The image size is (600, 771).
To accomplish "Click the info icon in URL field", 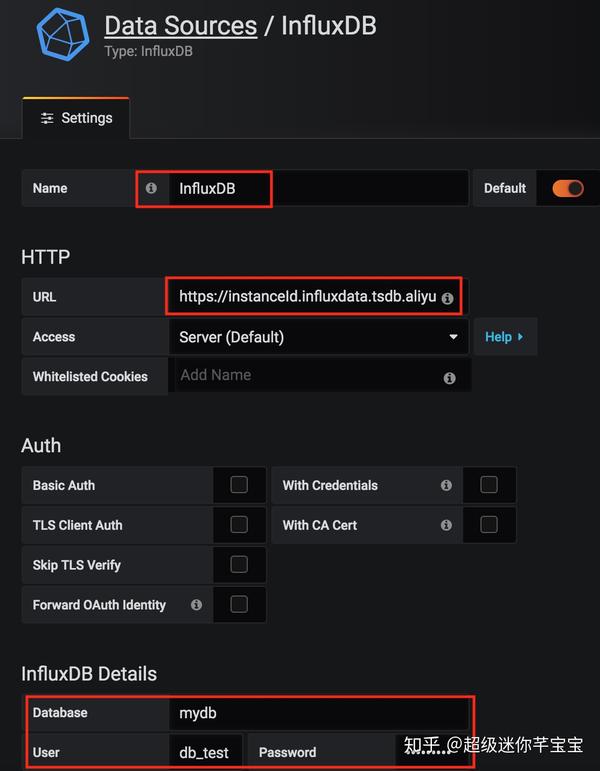I will click(447, 298).
